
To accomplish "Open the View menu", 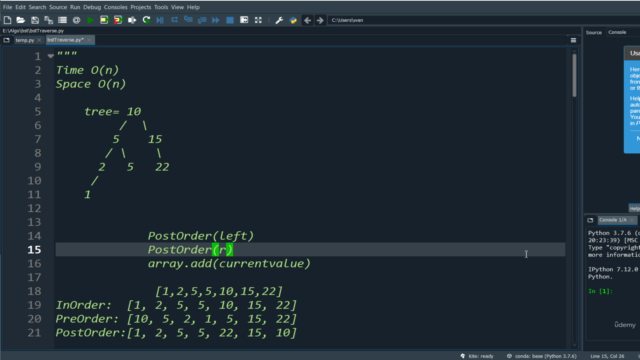I will click(177, 7).
